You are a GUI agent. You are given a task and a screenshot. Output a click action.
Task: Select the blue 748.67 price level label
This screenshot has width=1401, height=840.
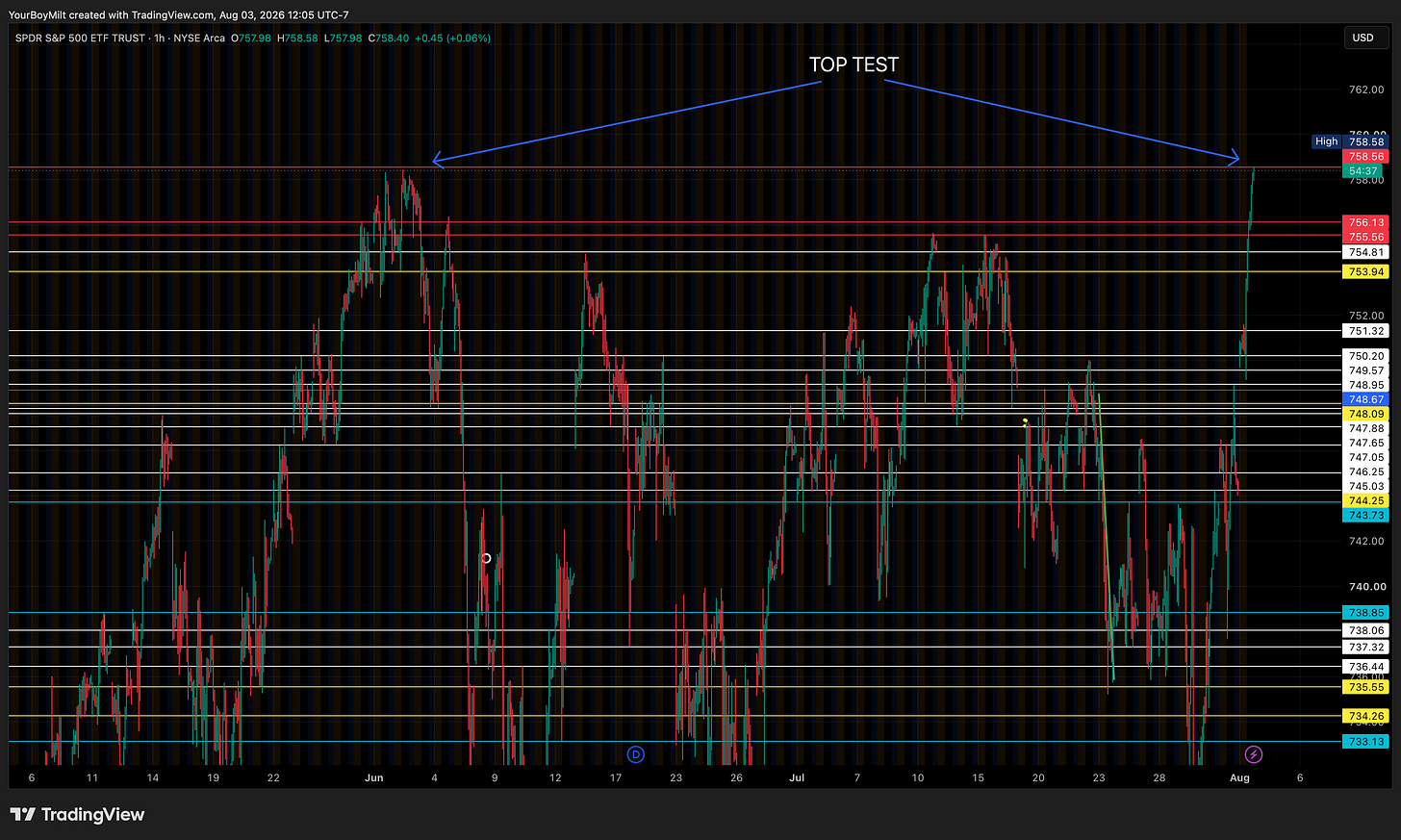click(x=1366, y=399)
